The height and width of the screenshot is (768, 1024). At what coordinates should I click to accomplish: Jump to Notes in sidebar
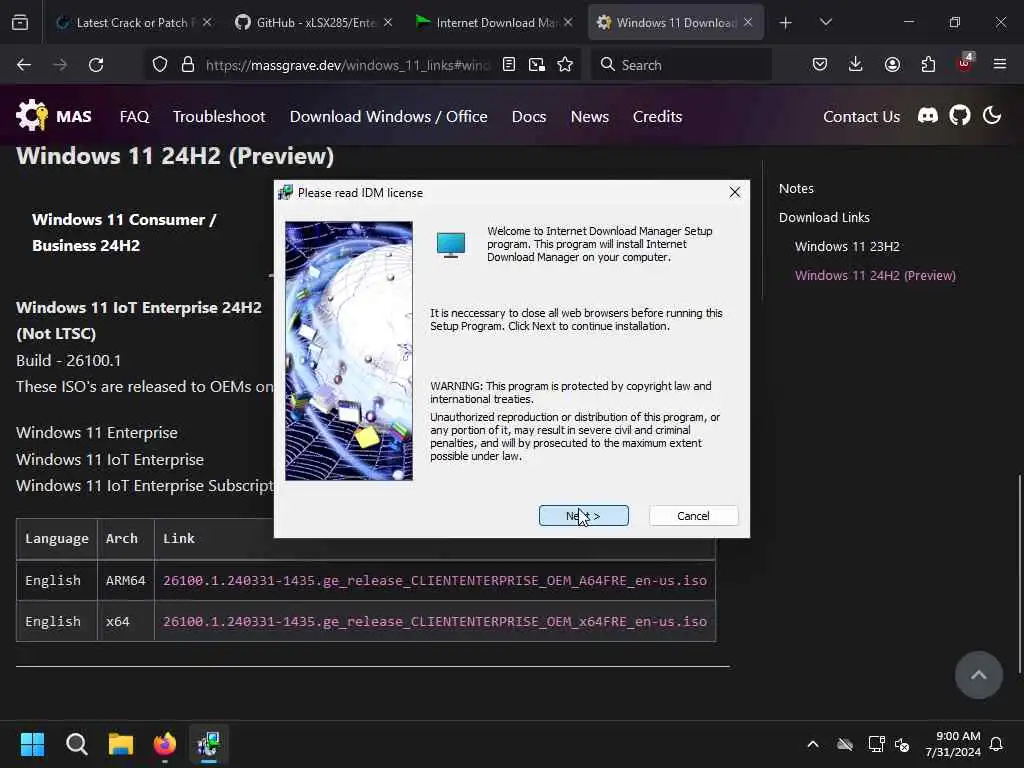pyautogui.click(x=796, y=188)
